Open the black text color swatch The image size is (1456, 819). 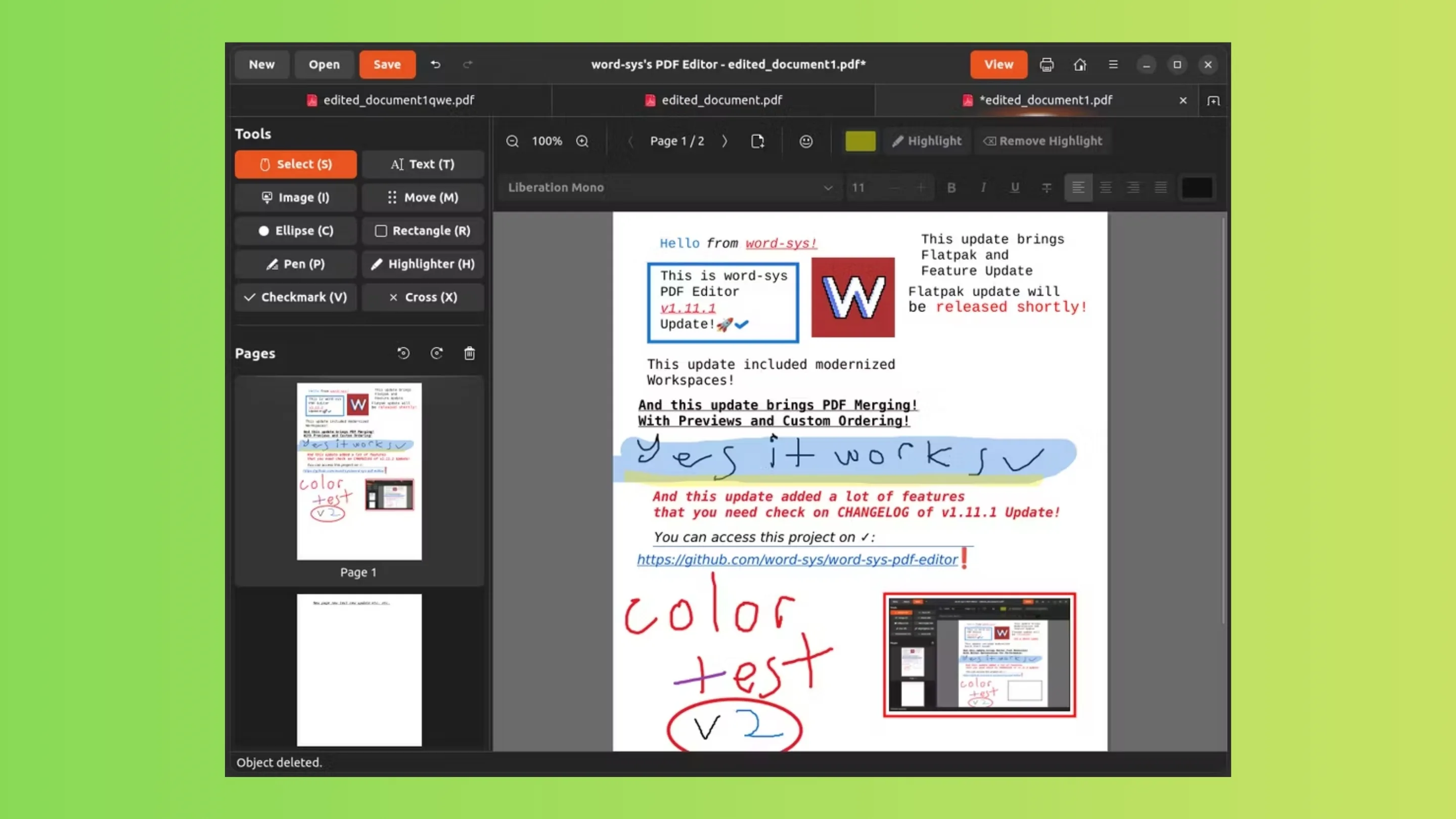pos(1197,188)
